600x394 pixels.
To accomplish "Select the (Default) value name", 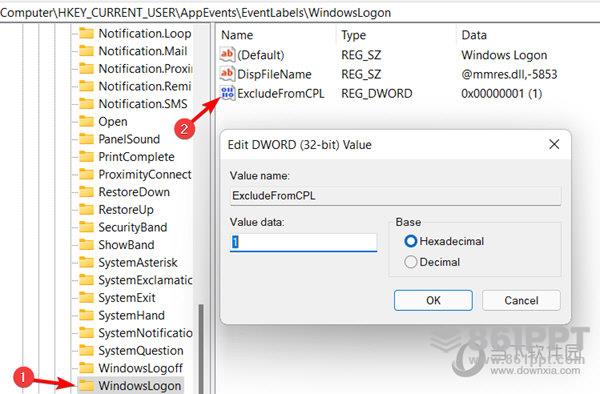I will [261, 55].
